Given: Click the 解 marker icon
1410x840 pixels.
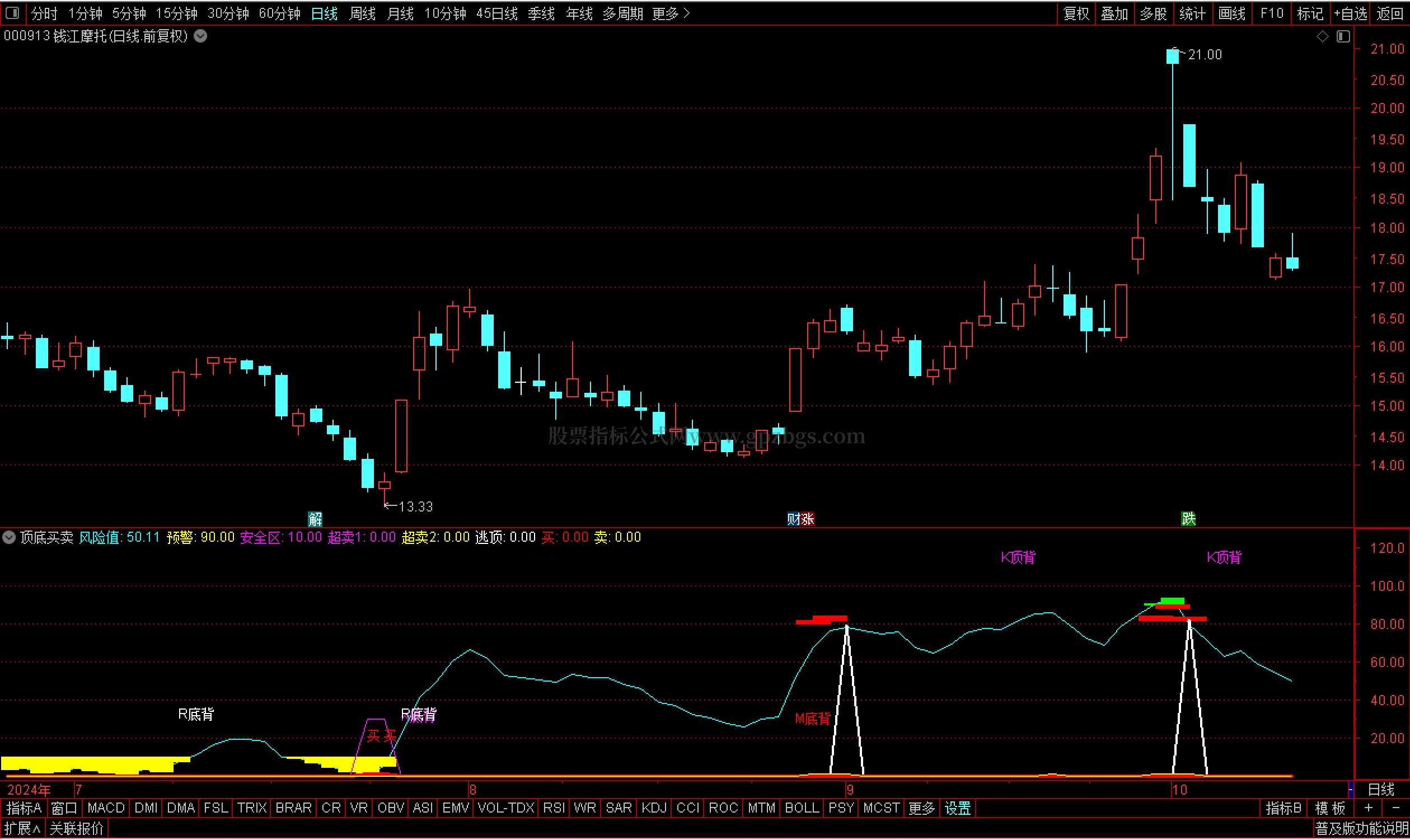Looking at the screenshot, I should [x=315, y=518].
